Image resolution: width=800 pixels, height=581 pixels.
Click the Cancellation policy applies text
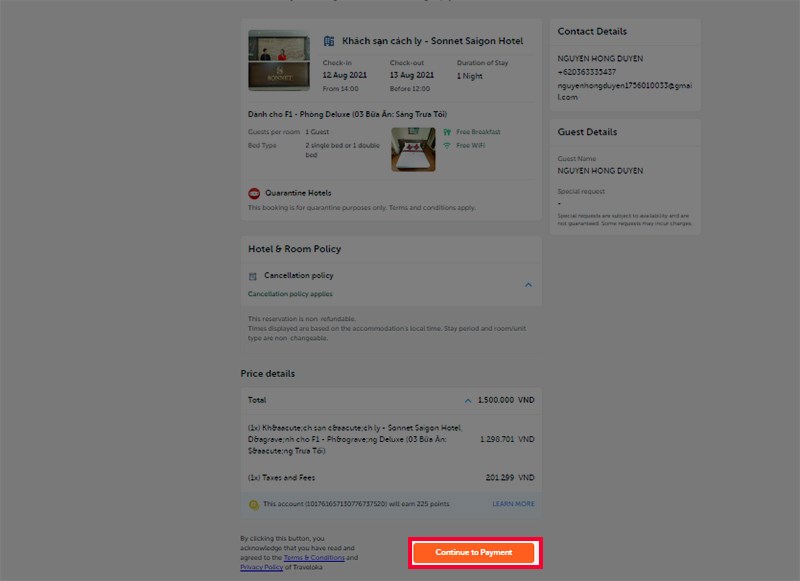point(290,294)
